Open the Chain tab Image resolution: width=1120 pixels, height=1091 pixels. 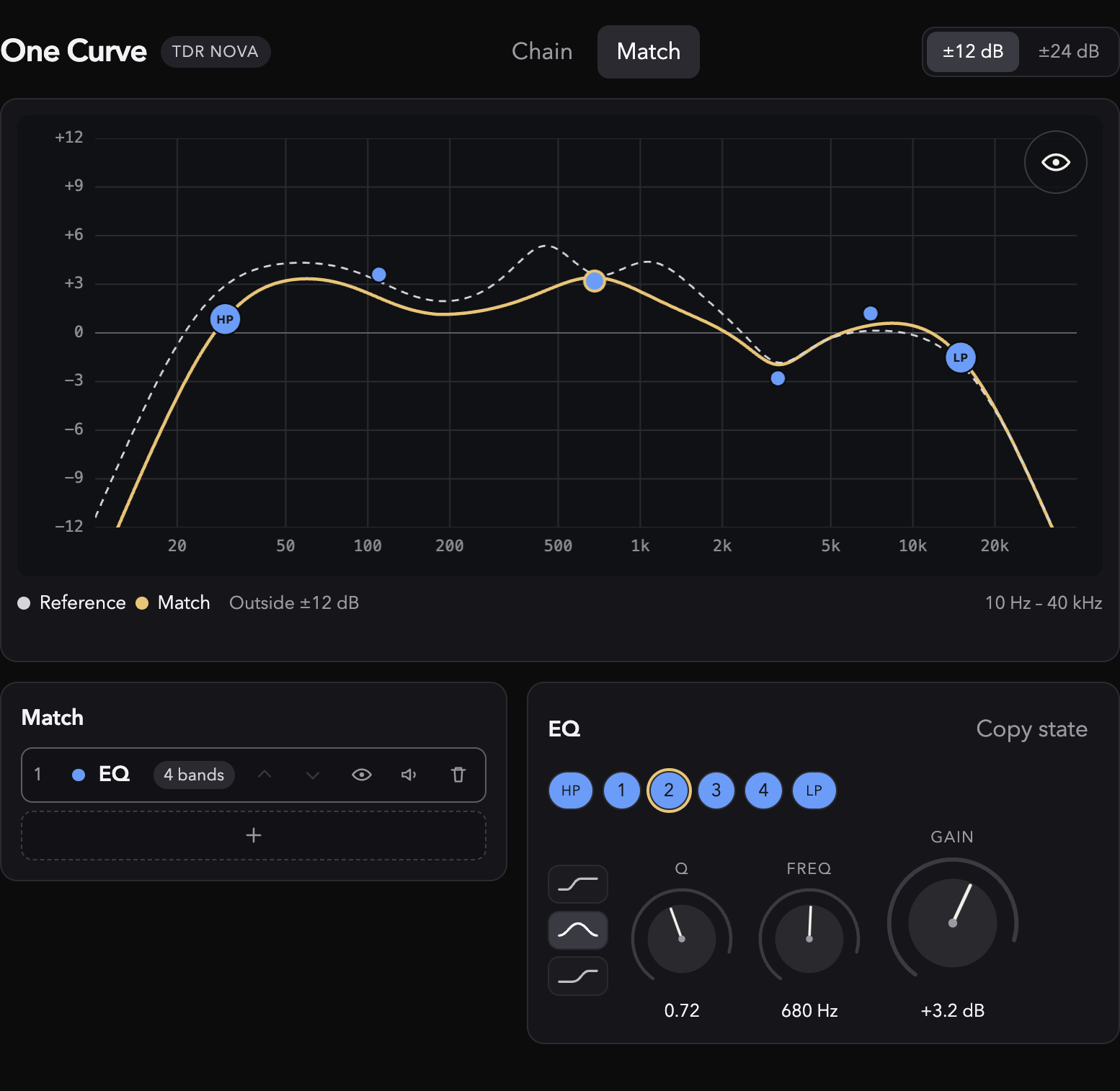point(542,51)
